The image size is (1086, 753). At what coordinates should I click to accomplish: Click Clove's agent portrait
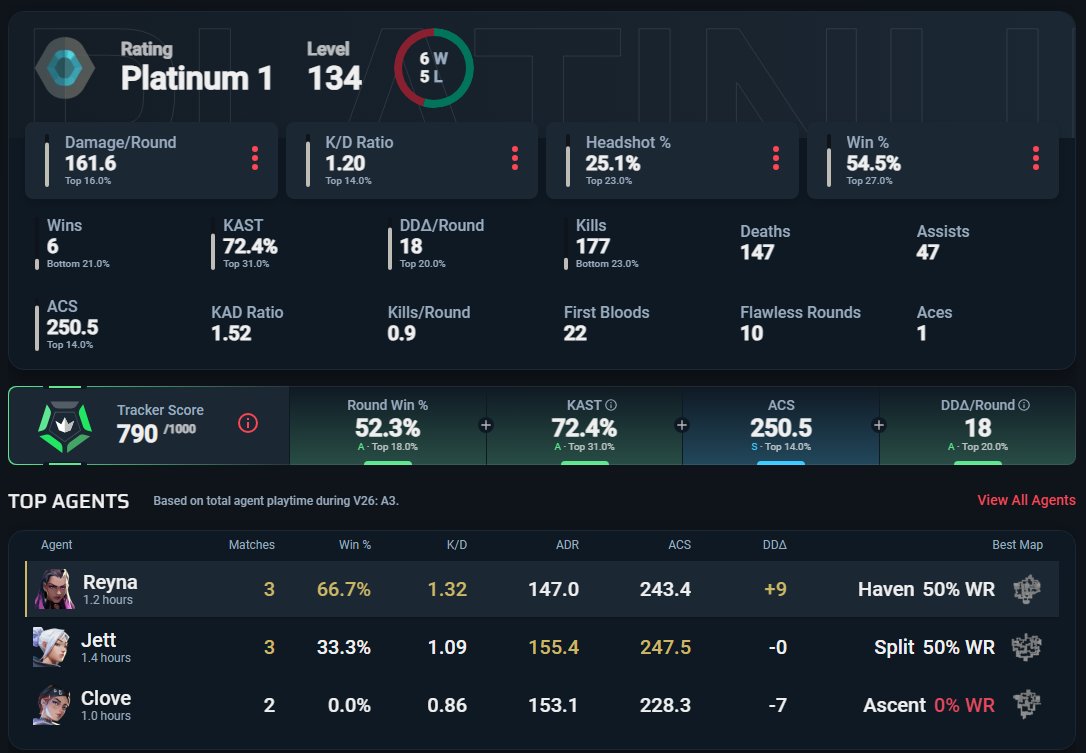(51, 705)
